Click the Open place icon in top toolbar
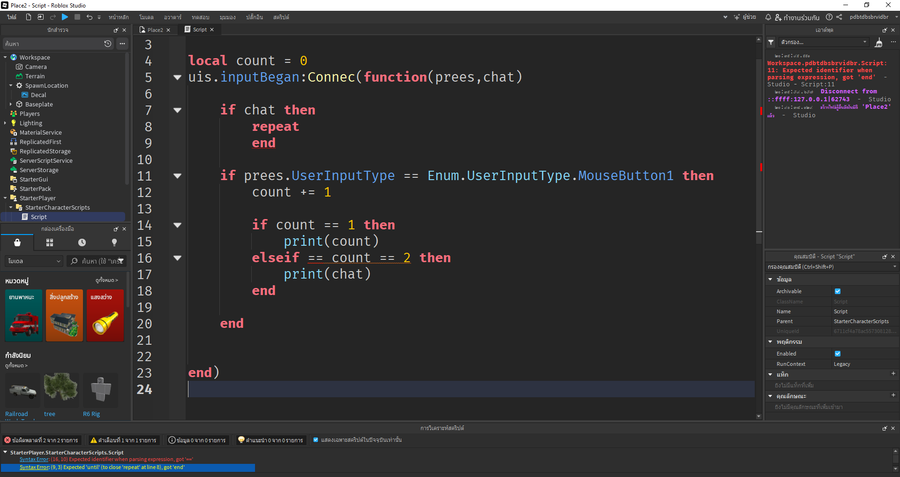 40,17
